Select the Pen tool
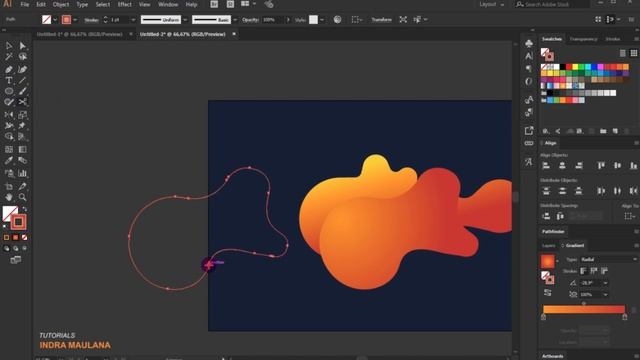Image resolution: width=640 pixels, height=360 pixels. [x=9, y=69]
